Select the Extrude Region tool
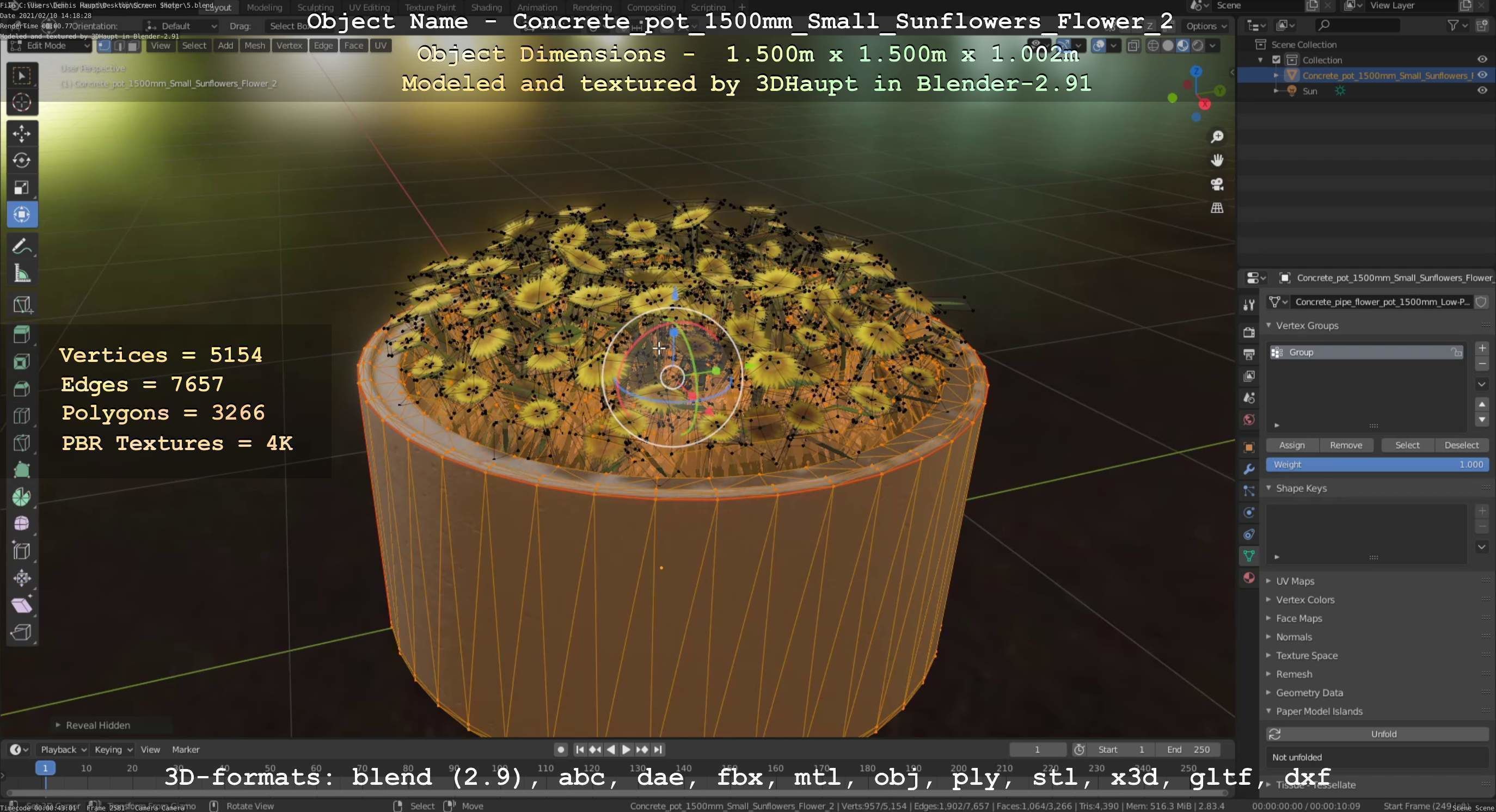Screen dimensions: 1496x812 (x=22, y=335)
